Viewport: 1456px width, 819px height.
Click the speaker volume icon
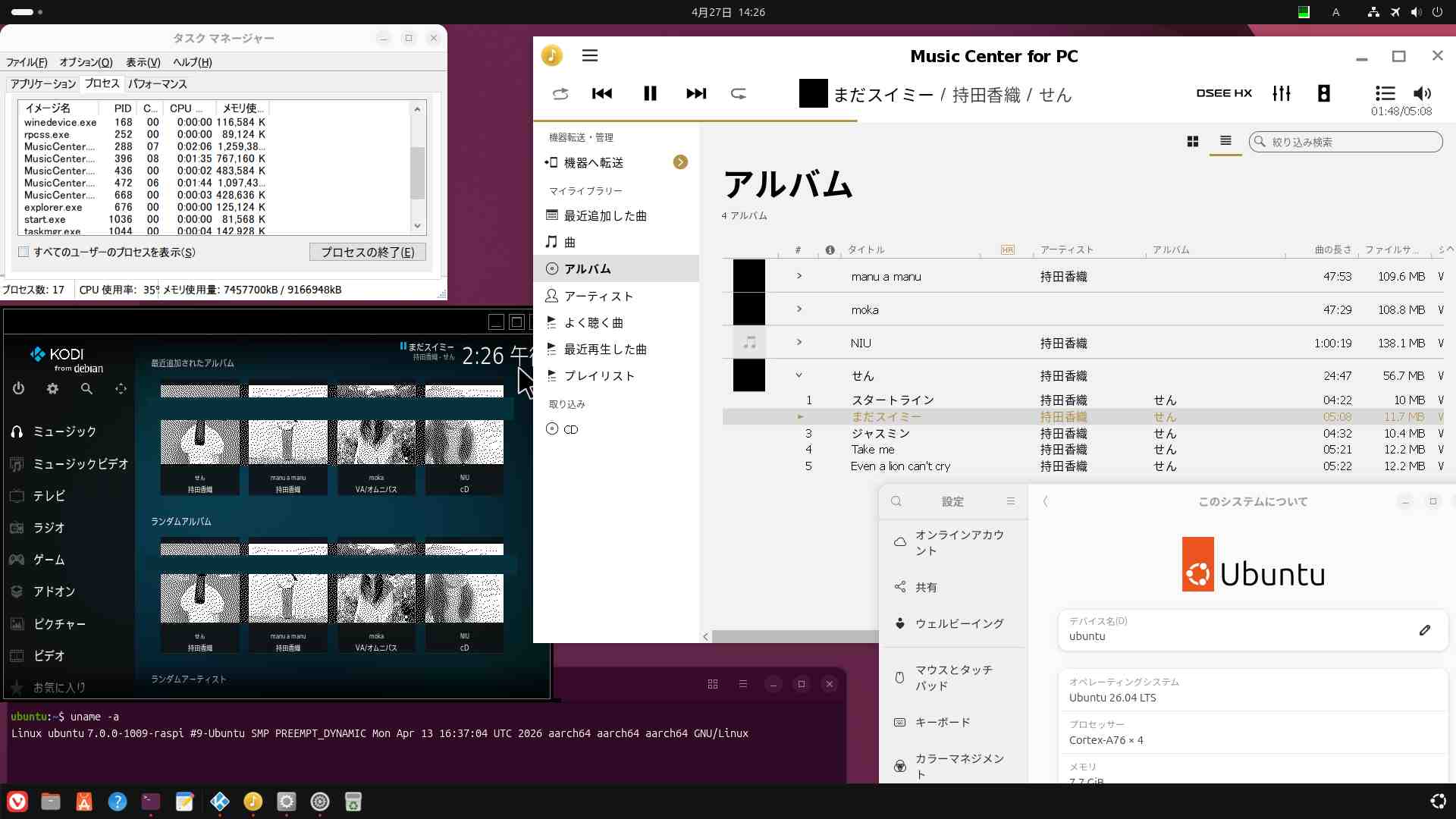point(1422,93)
